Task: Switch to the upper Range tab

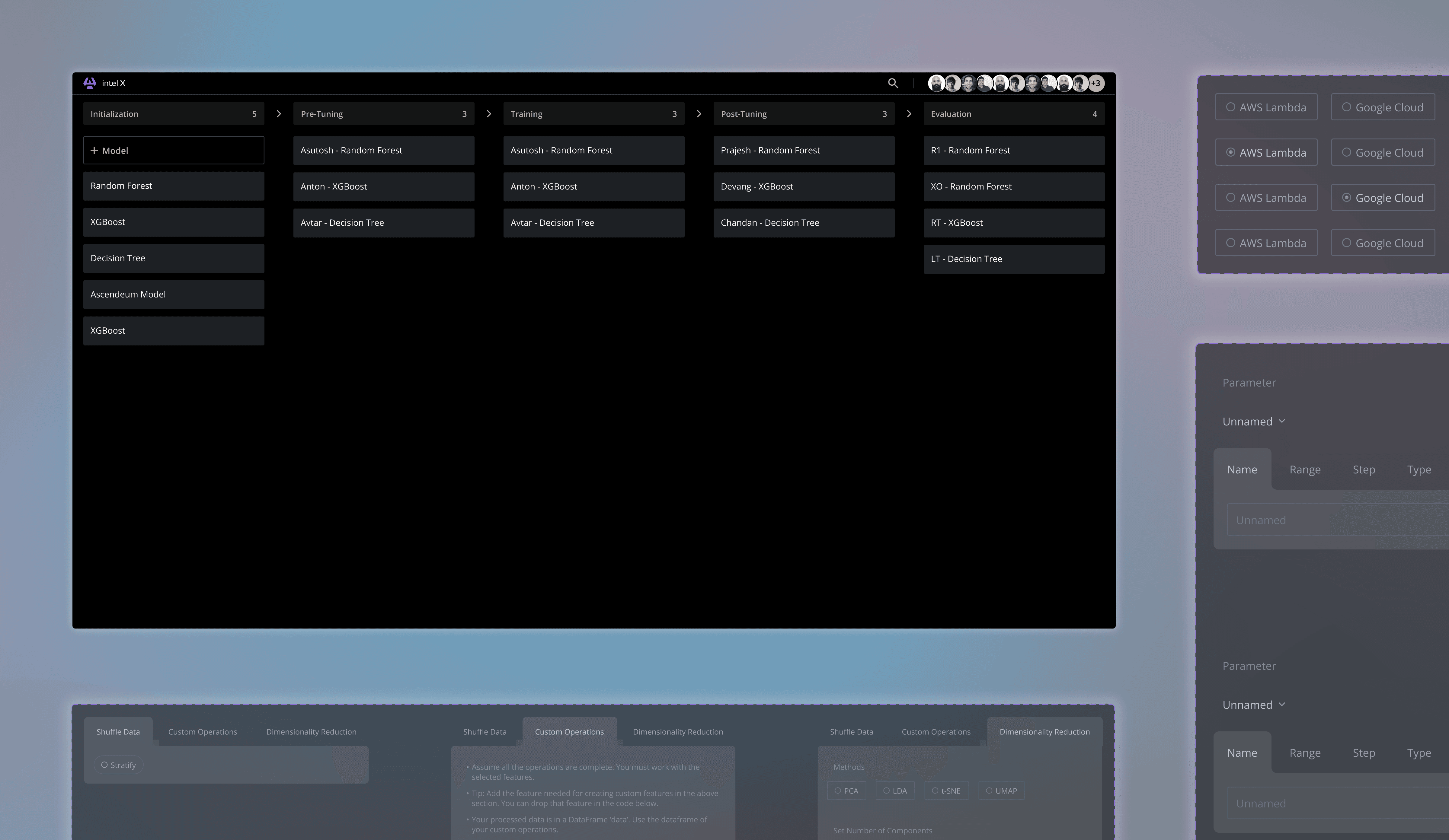Action: click(1305, 470)
